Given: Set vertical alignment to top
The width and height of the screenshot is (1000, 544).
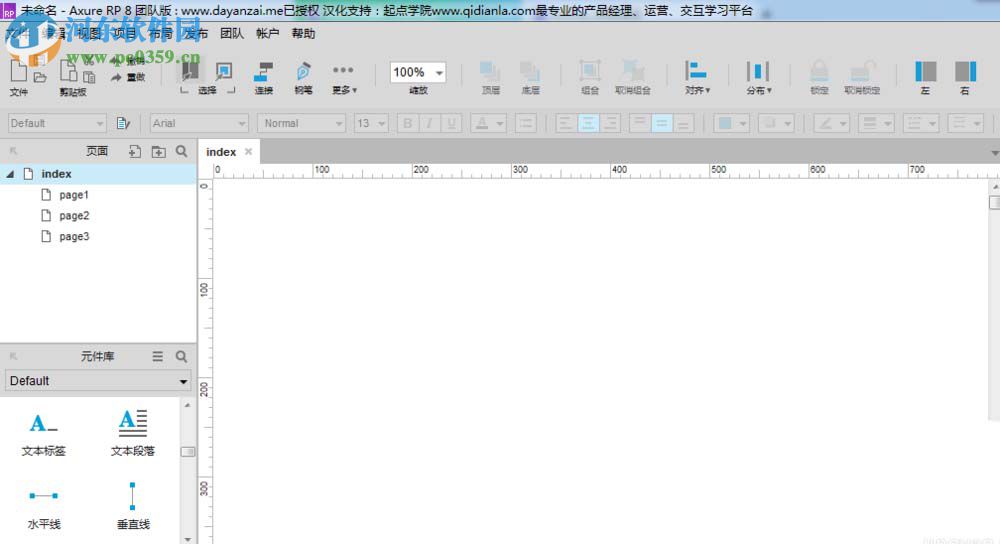Looking at the screenshot, I should (x=639, y=123).
